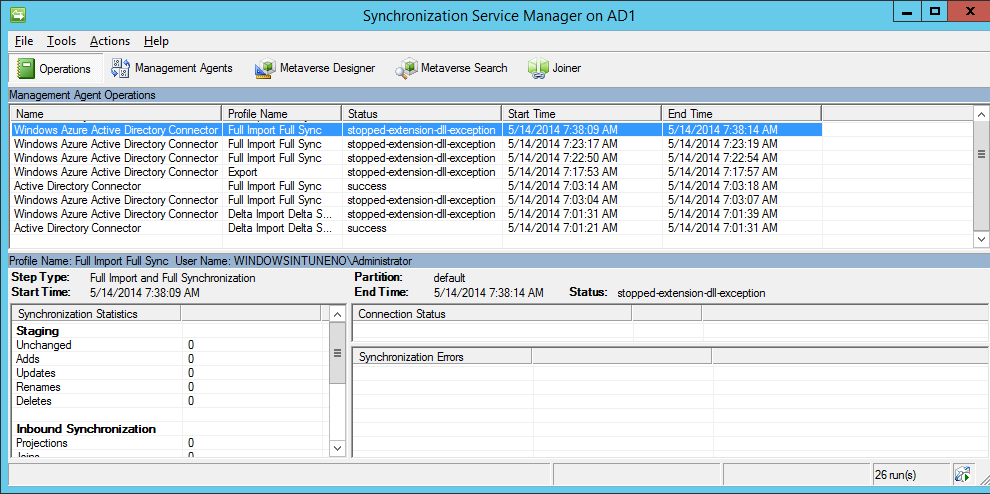Click the Inbound Synchronization heading
The height and width of the screenshot is (494, 990).
click(x=86, y=429)
